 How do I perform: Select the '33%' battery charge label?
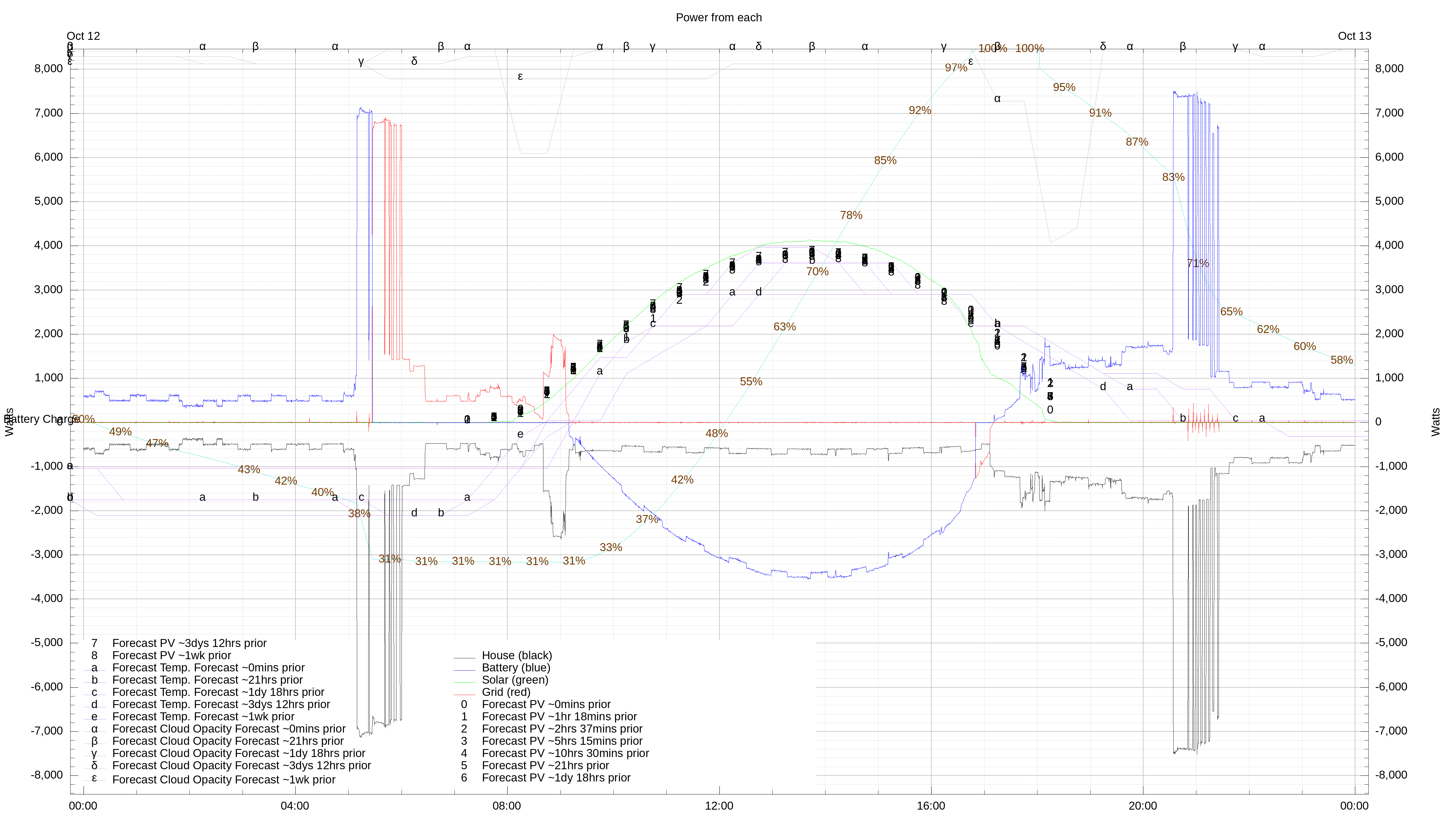click(611, 548)
